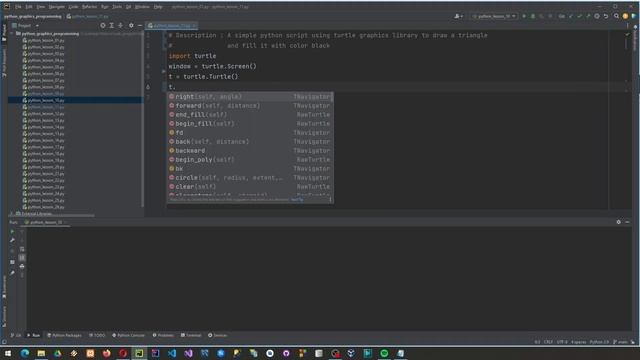Open TODO tool window
This screenshot has width=640, height=360.
[x=97, y=335]
